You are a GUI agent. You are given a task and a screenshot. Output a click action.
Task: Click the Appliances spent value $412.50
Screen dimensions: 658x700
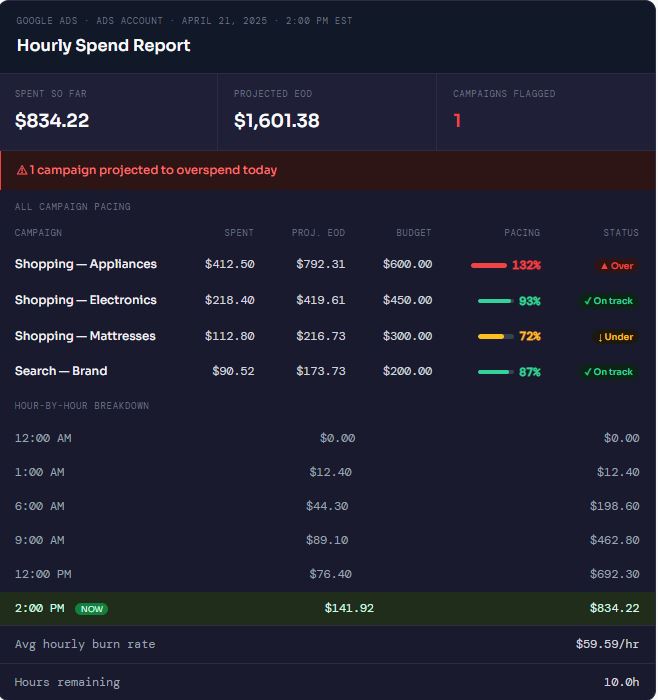229,264
